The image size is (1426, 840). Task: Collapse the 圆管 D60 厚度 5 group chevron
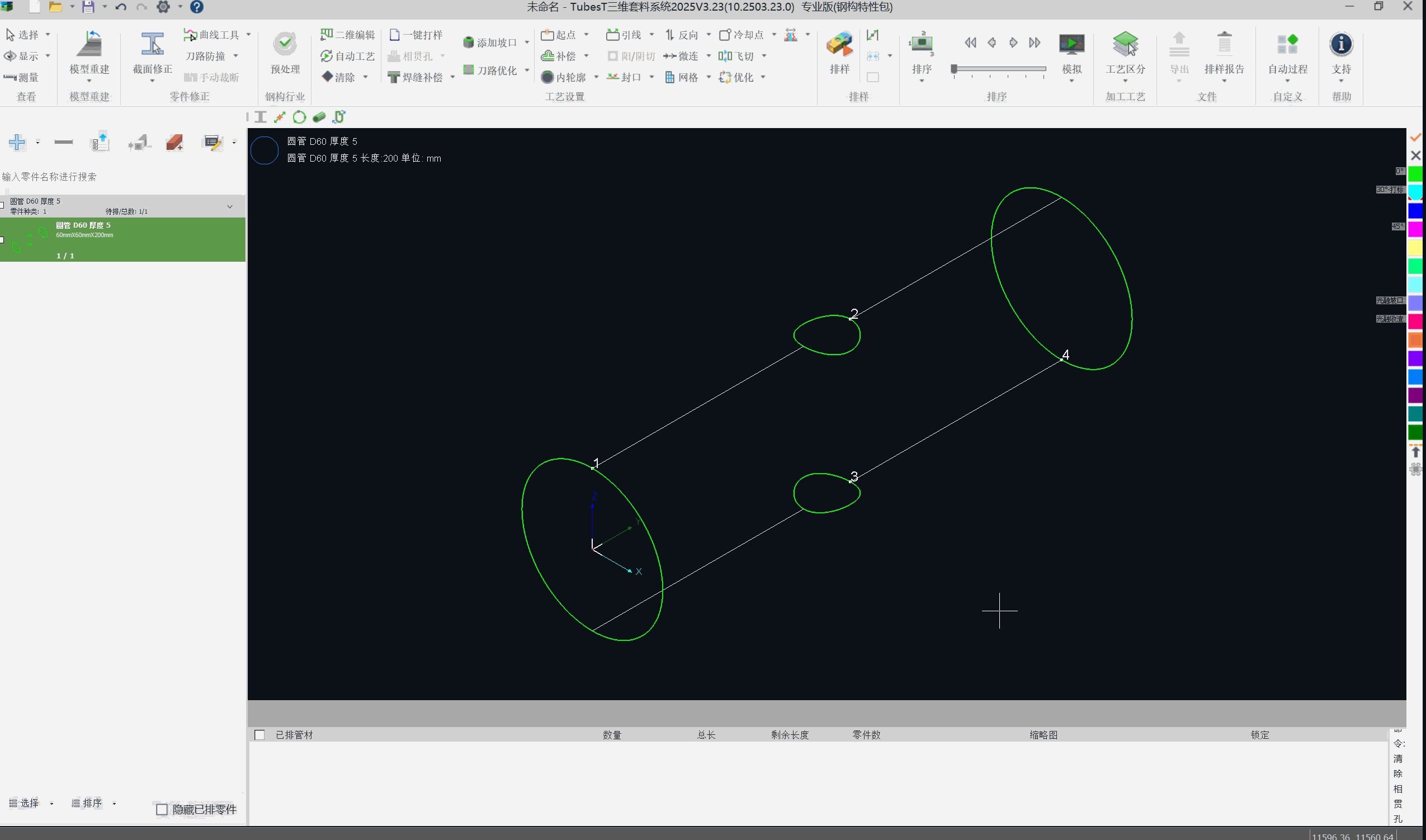click(x=230, y=206)
